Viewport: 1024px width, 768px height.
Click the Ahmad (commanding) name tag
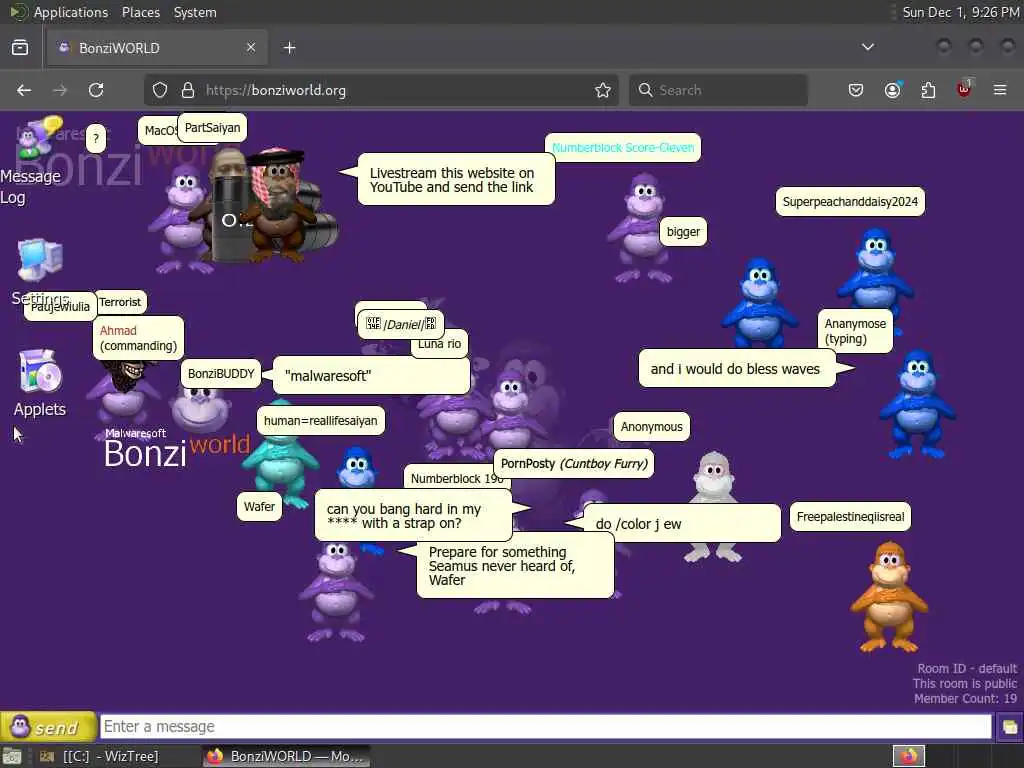pyautogui.click(x=138, y=338)
